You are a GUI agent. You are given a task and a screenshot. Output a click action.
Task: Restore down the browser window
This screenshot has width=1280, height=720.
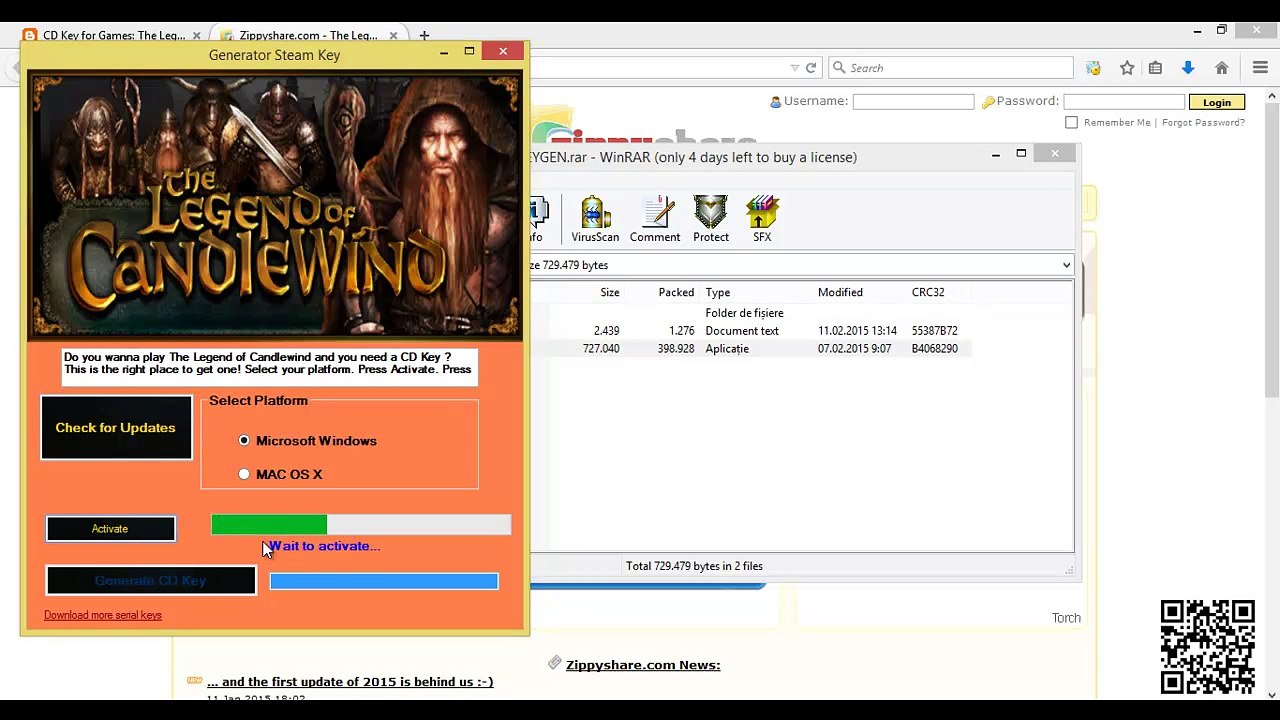pyautogui.click(x=1221, y=31)
